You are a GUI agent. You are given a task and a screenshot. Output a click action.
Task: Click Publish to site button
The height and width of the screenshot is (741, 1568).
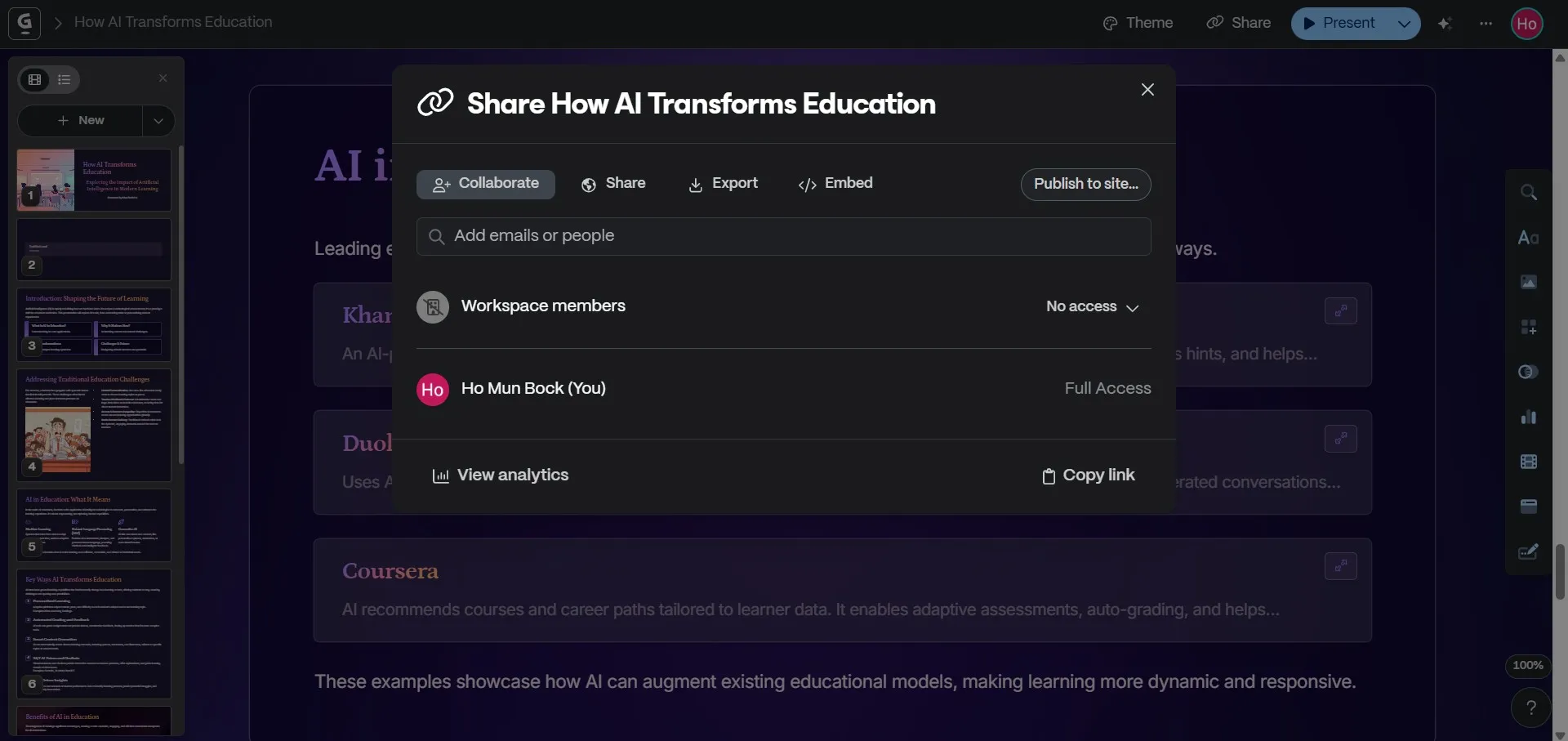[x=1086, y=184]
